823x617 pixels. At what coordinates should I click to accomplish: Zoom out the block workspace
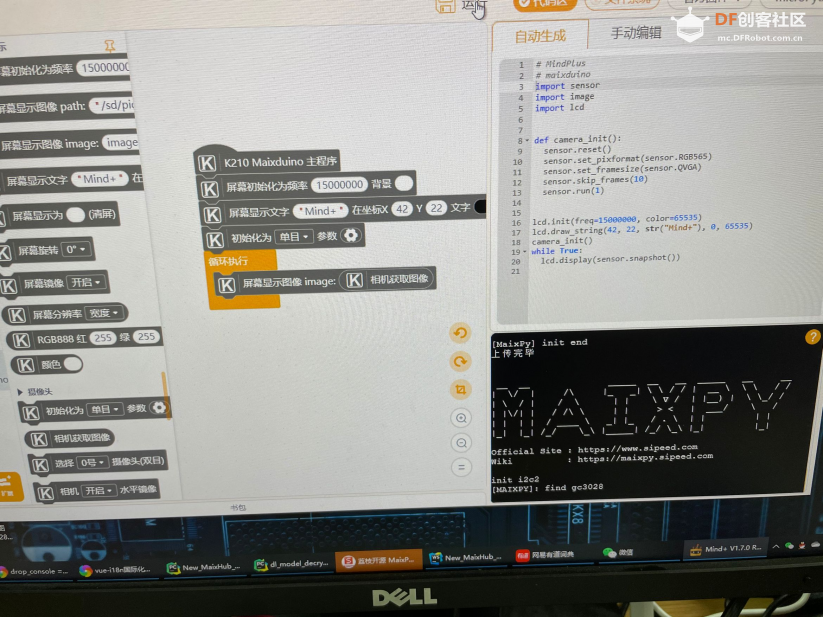pos(461,443)
